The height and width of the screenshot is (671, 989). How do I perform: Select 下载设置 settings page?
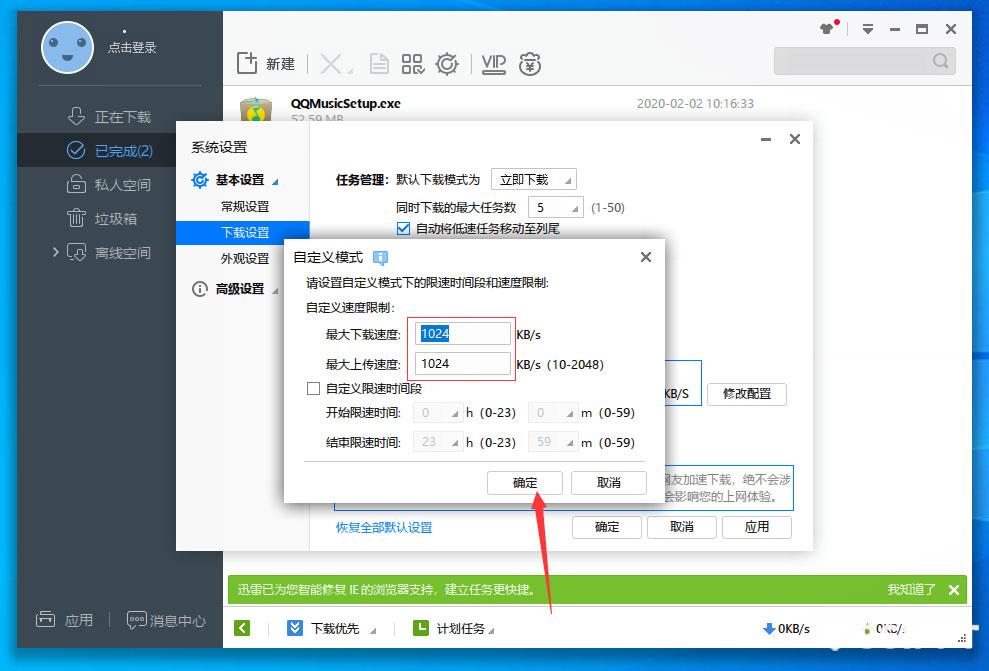coord(243,232)
